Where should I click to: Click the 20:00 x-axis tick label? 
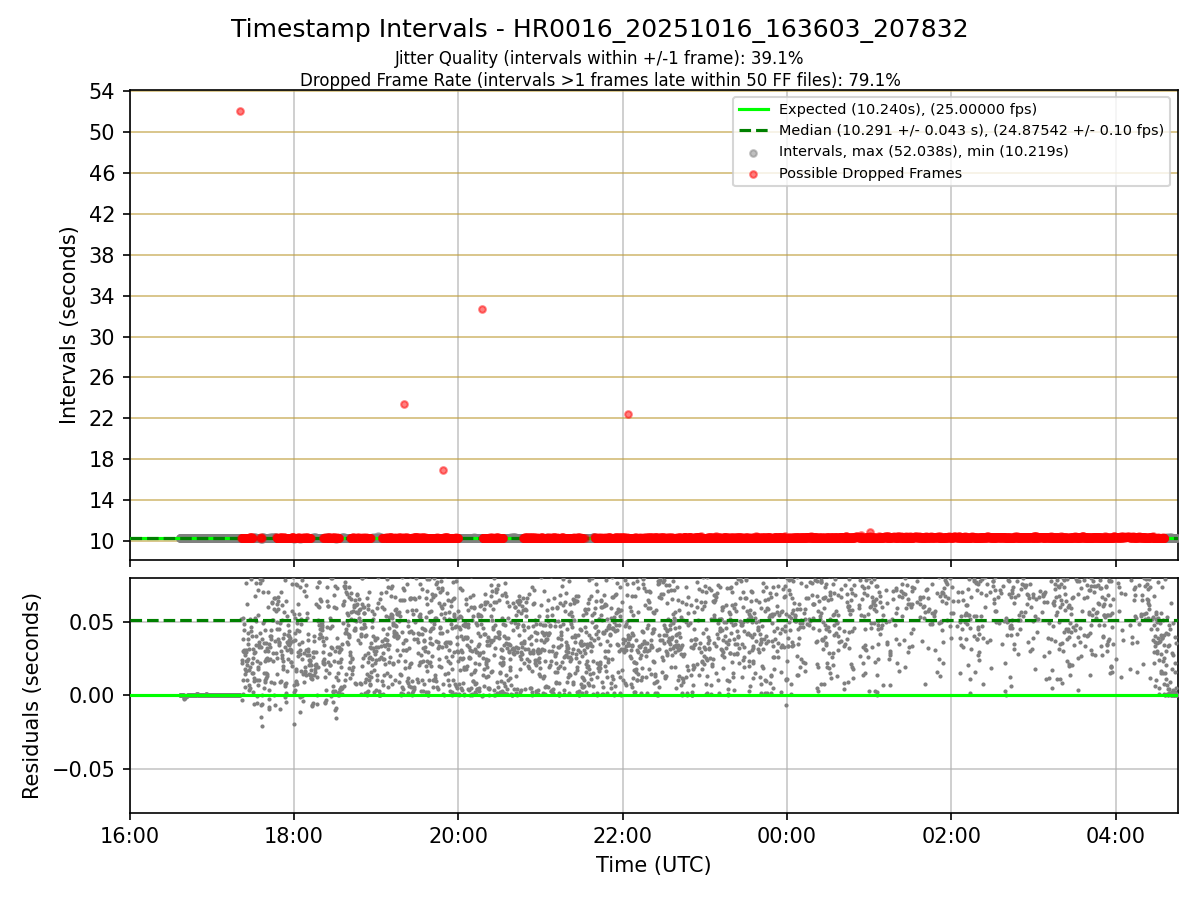point(458,835)
